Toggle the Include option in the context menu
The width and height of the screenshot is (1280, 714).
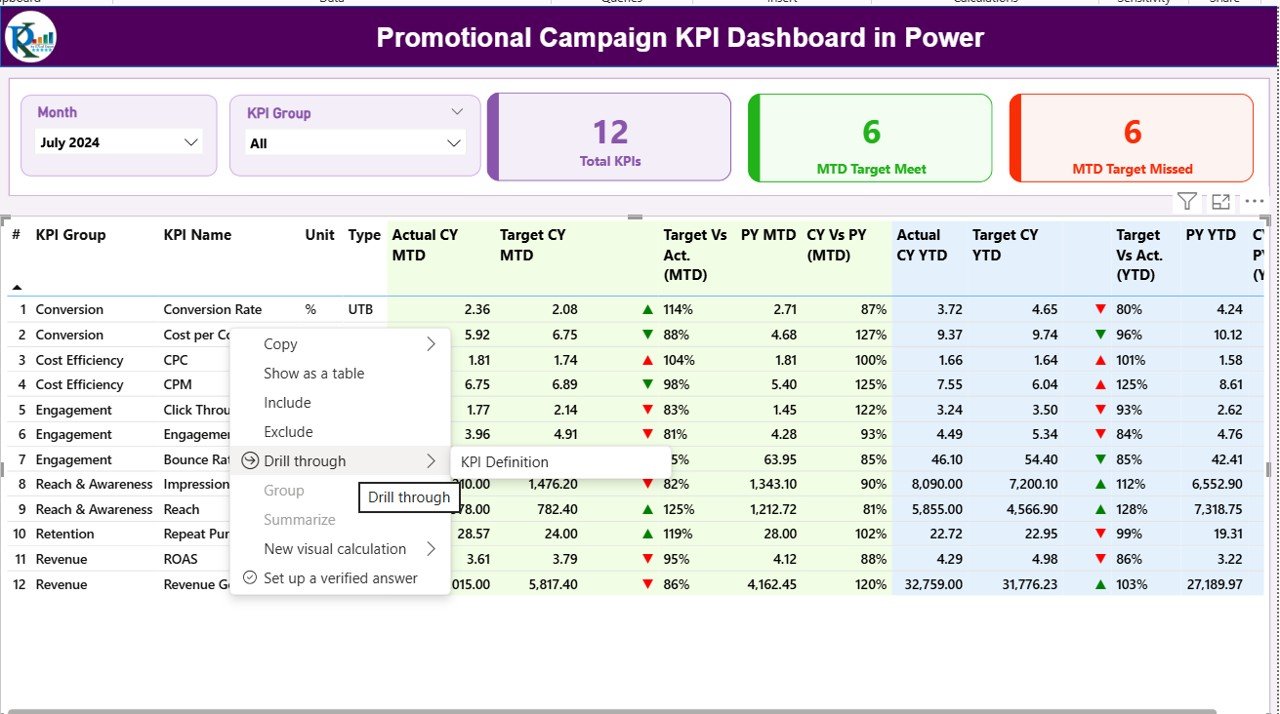[286, 402]
